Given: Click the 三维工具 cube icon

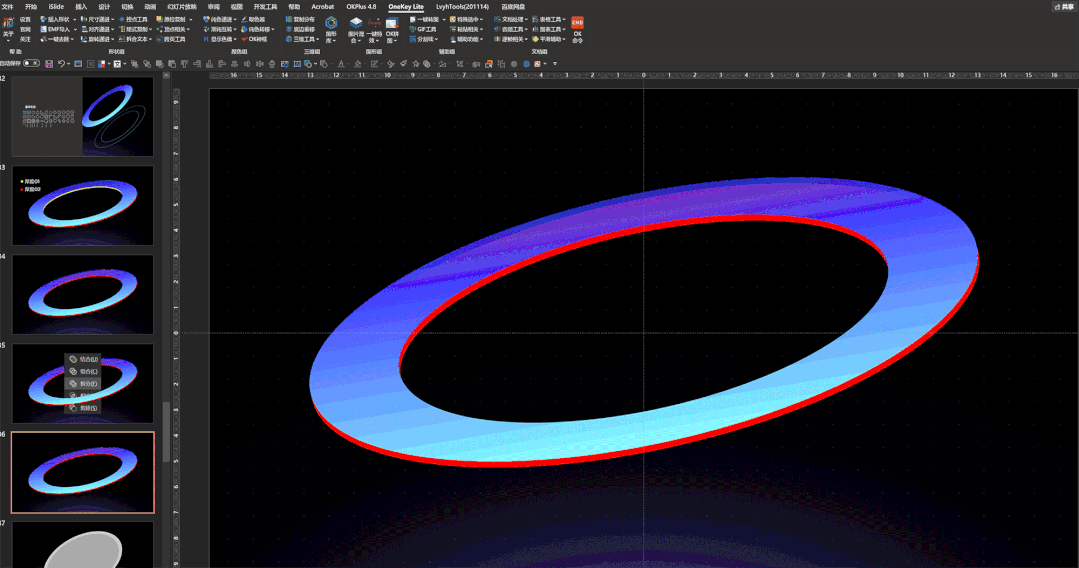Looking at the screenshot, I should click(289, 39).
